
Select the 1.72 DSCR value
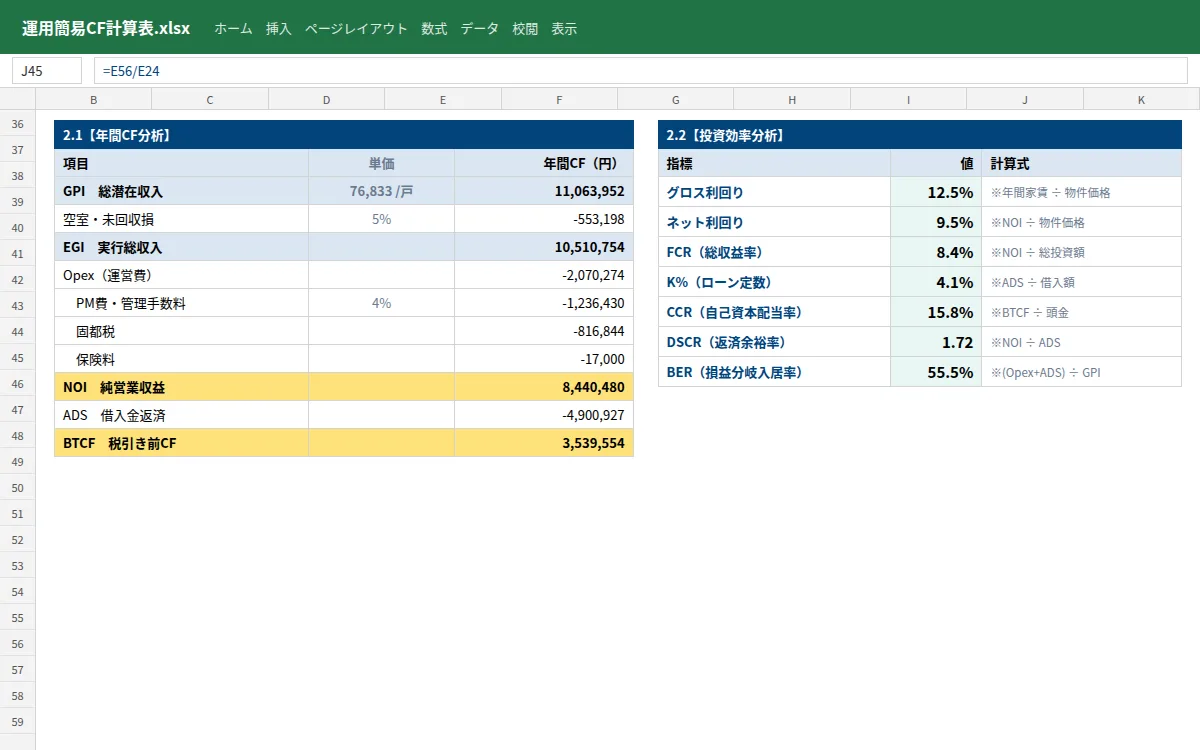point(936,342)
